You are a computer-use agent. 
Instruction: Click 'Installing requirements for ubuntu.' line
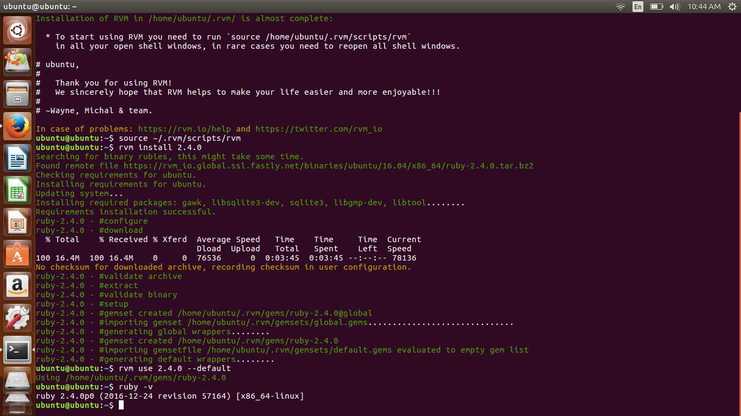[x=121, y=184]
